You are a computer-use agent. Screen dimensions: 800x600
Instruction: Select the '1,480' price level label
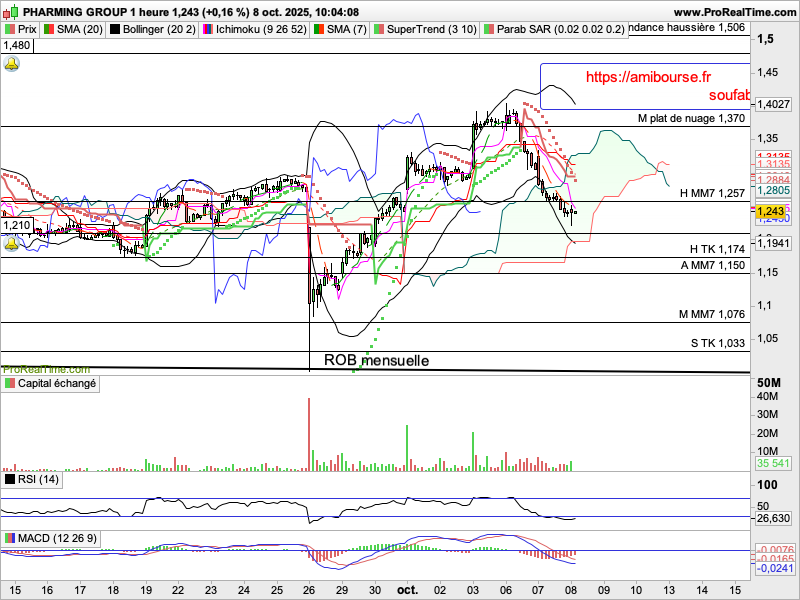coord(17,45)
